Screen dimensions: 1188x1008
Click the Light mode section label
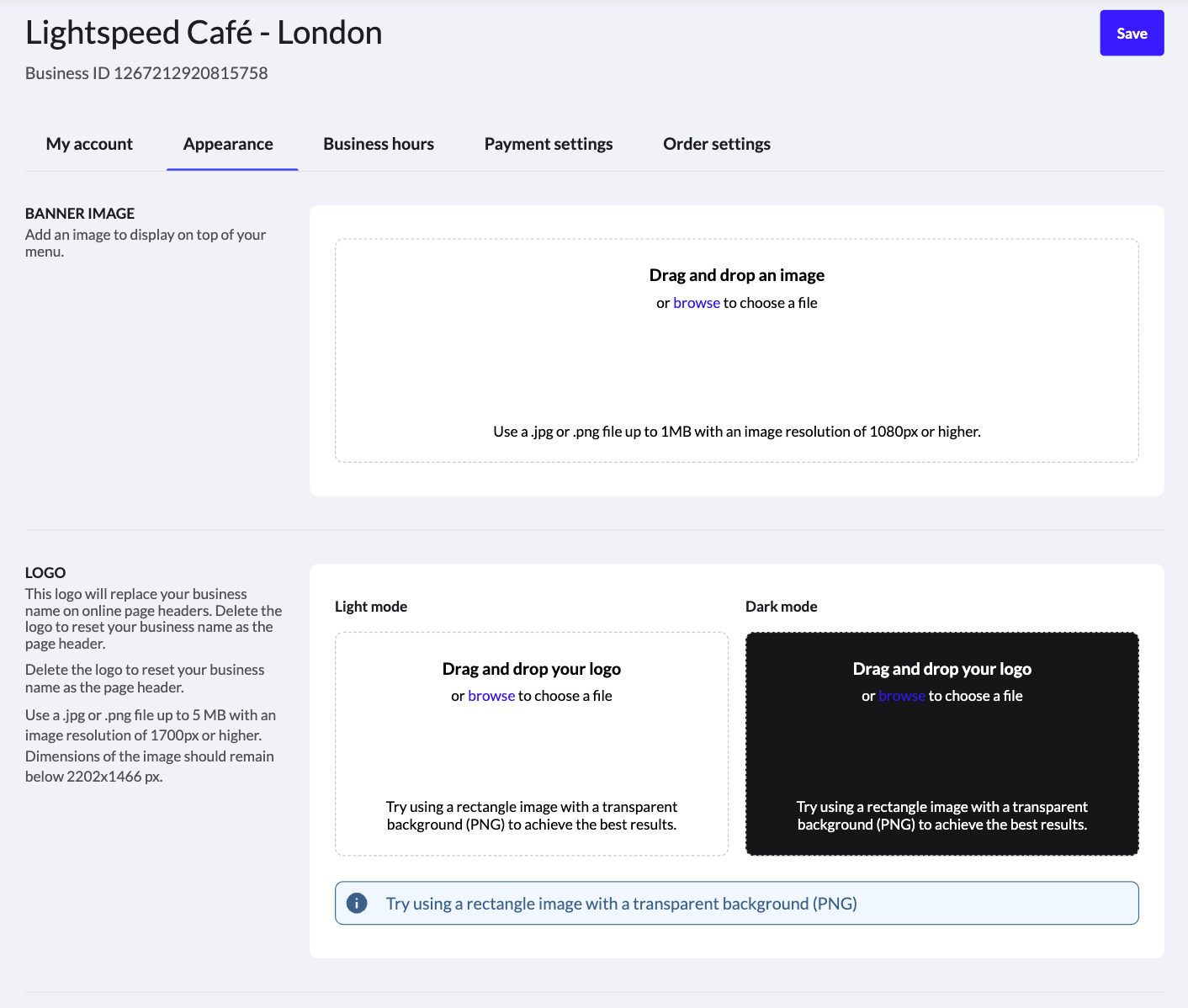(370, 606)
